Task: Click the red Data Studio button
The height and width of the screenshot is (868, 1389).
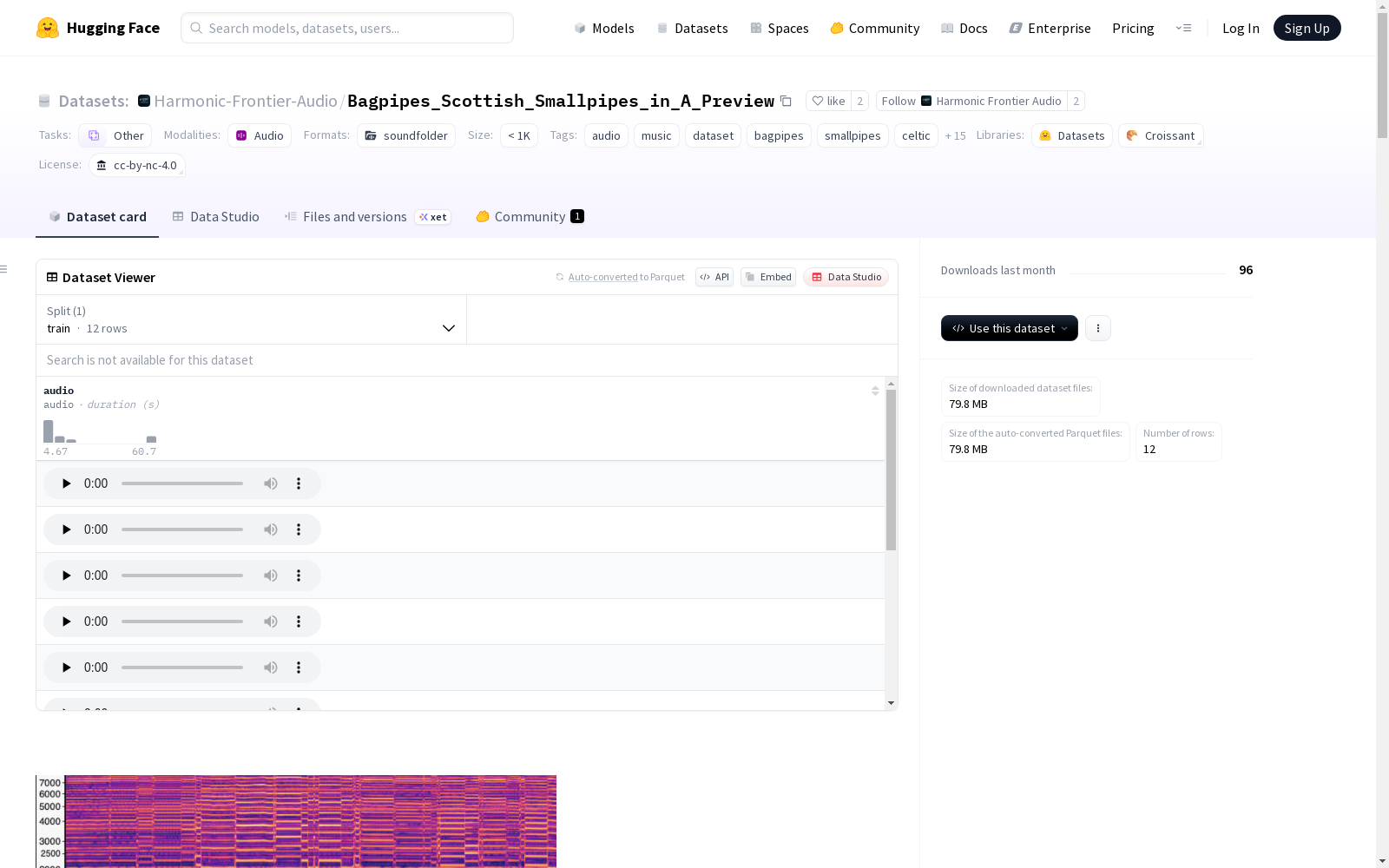Action: point(846,277)
